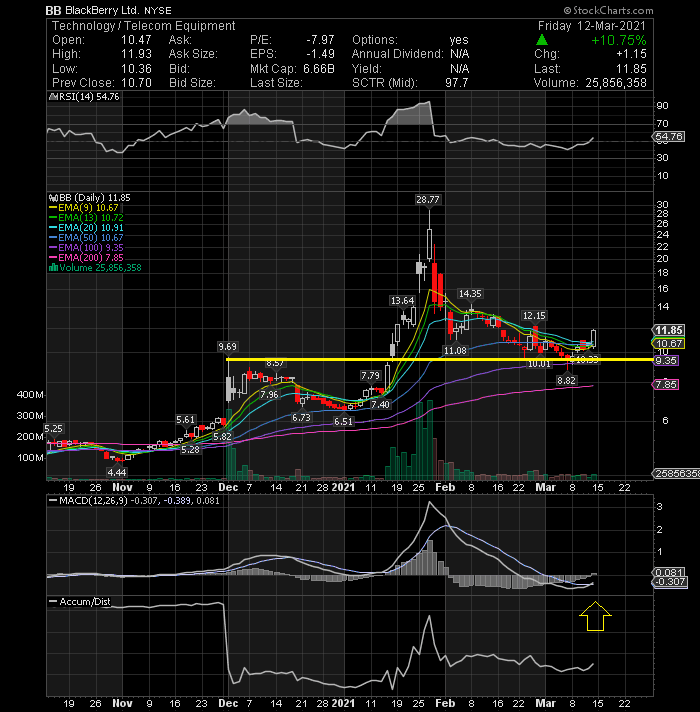Click the Last value 11.85 in header

pos(631,69)
